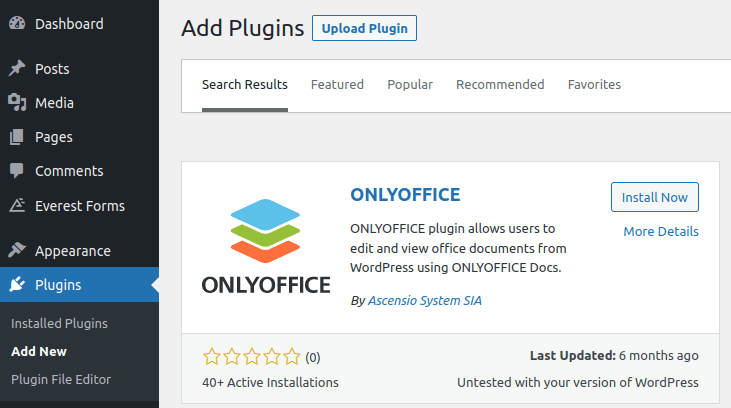
Task: Click the Comments bubble icon
Action: coord(17,171)
